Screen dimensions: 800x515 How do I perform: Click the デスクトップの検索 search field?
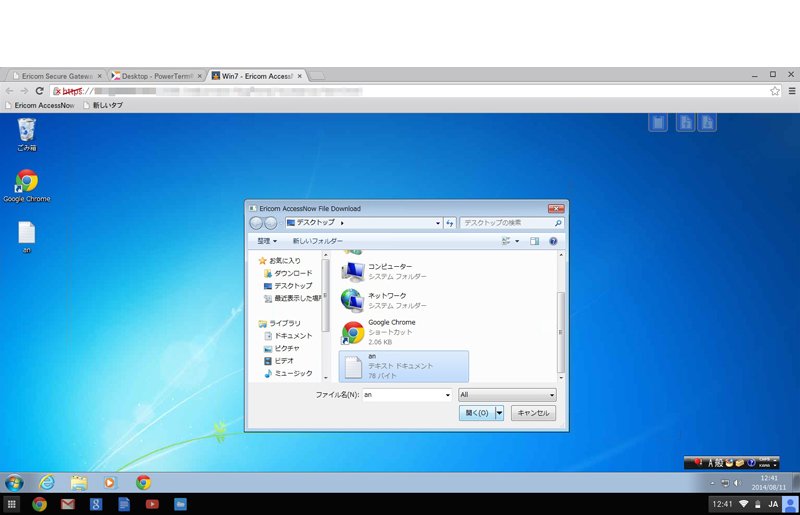pos(511,223)
